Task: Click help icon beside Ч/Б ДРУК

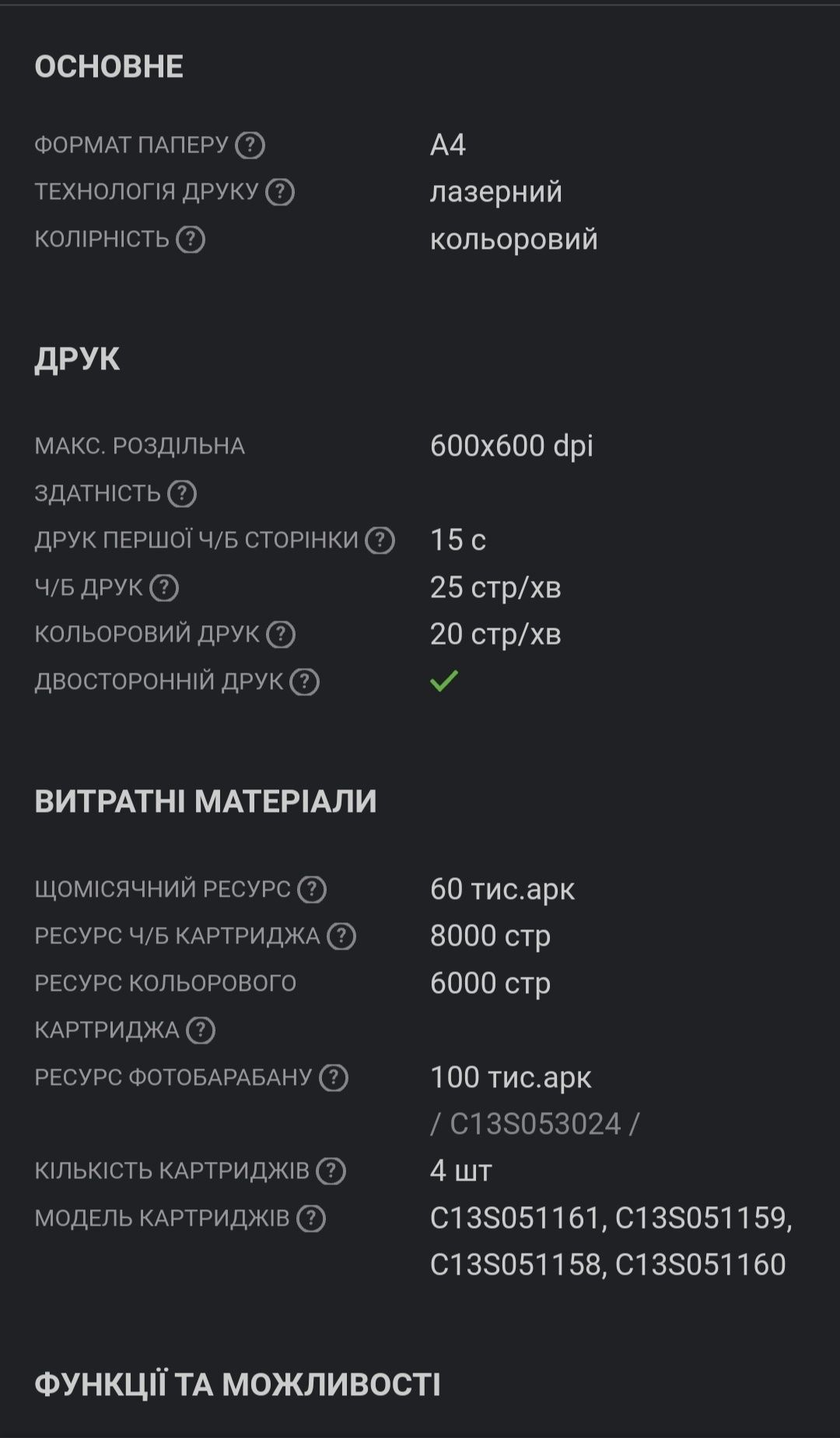Action: (x=164, y=588)
